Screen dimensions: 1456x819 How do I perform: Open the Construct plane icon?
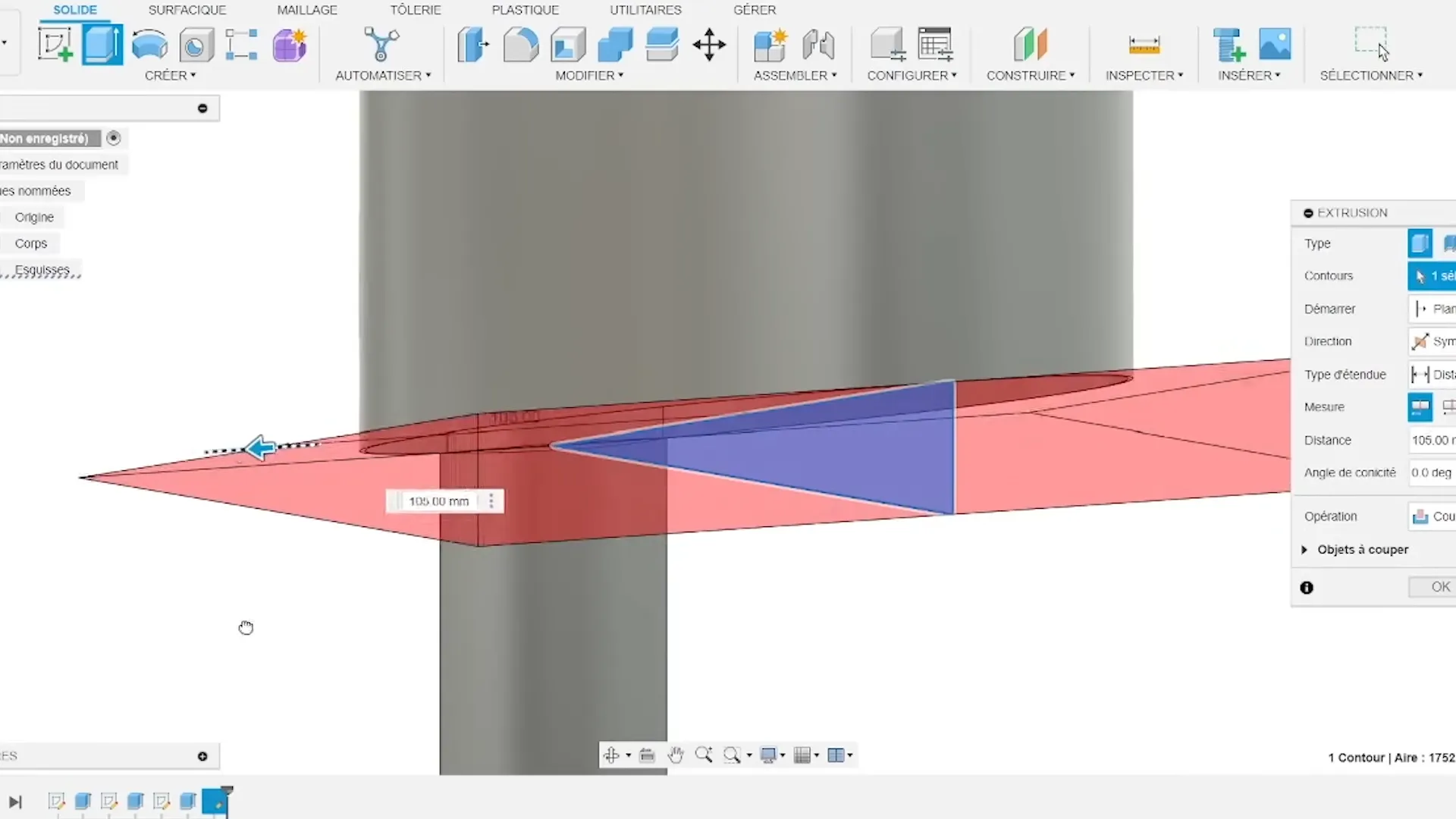(1030, 45)
